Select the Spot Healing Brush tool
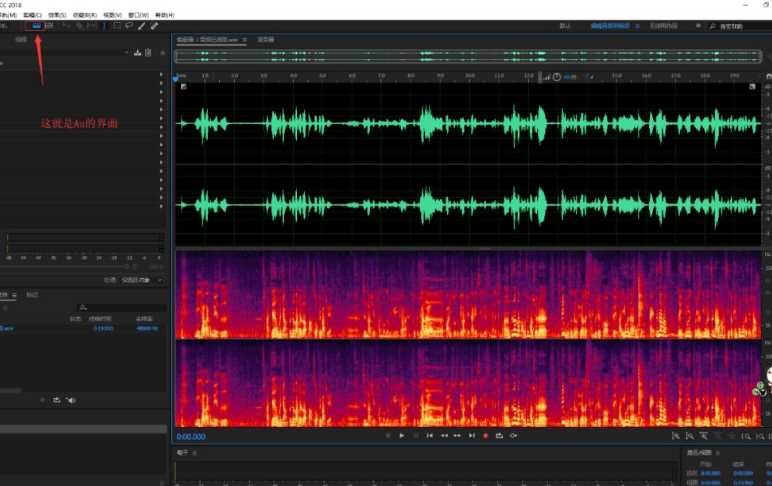 (155, 26)
